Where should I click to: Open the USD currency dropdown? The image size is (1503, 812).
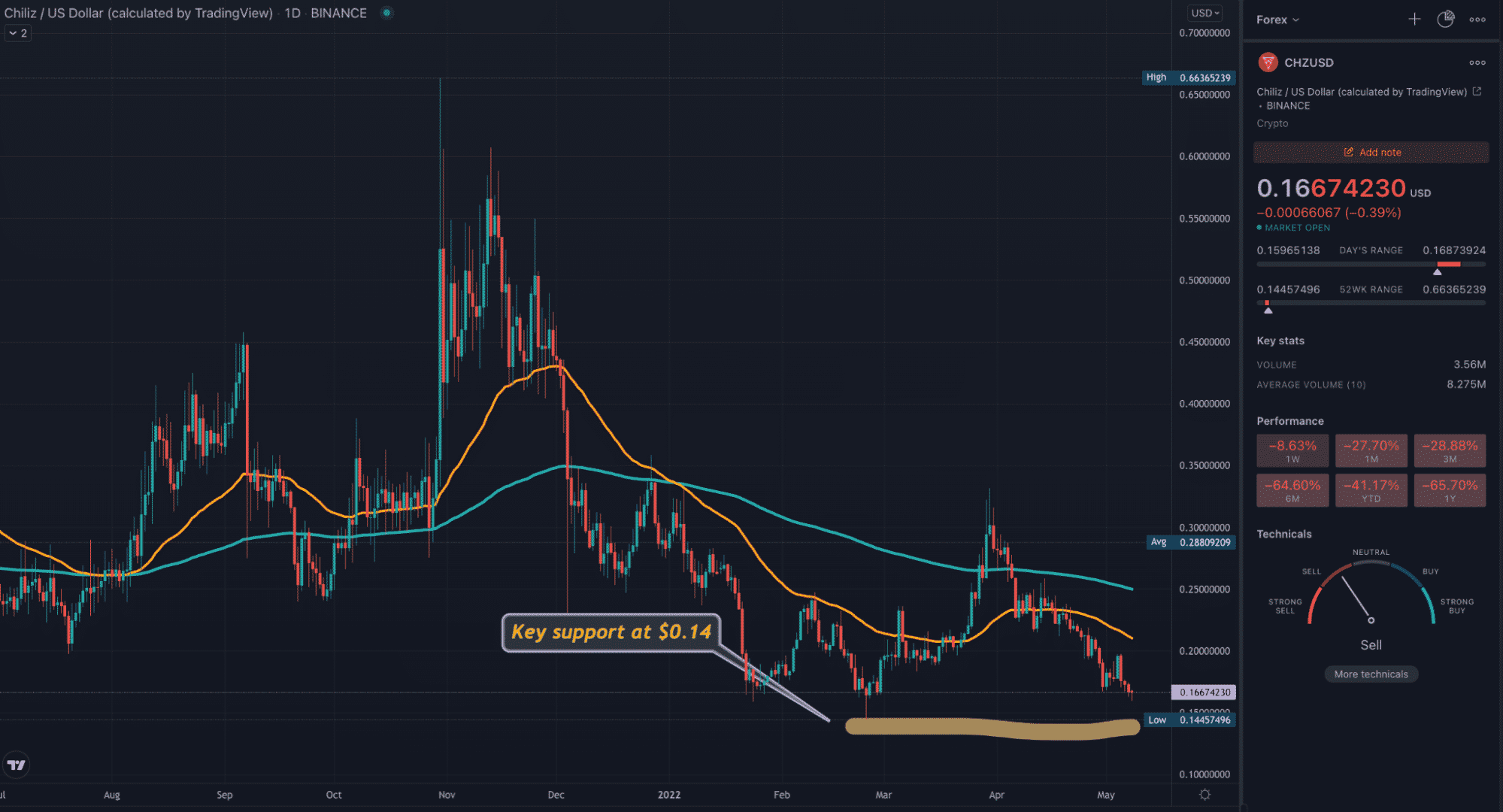point(1205,13)
